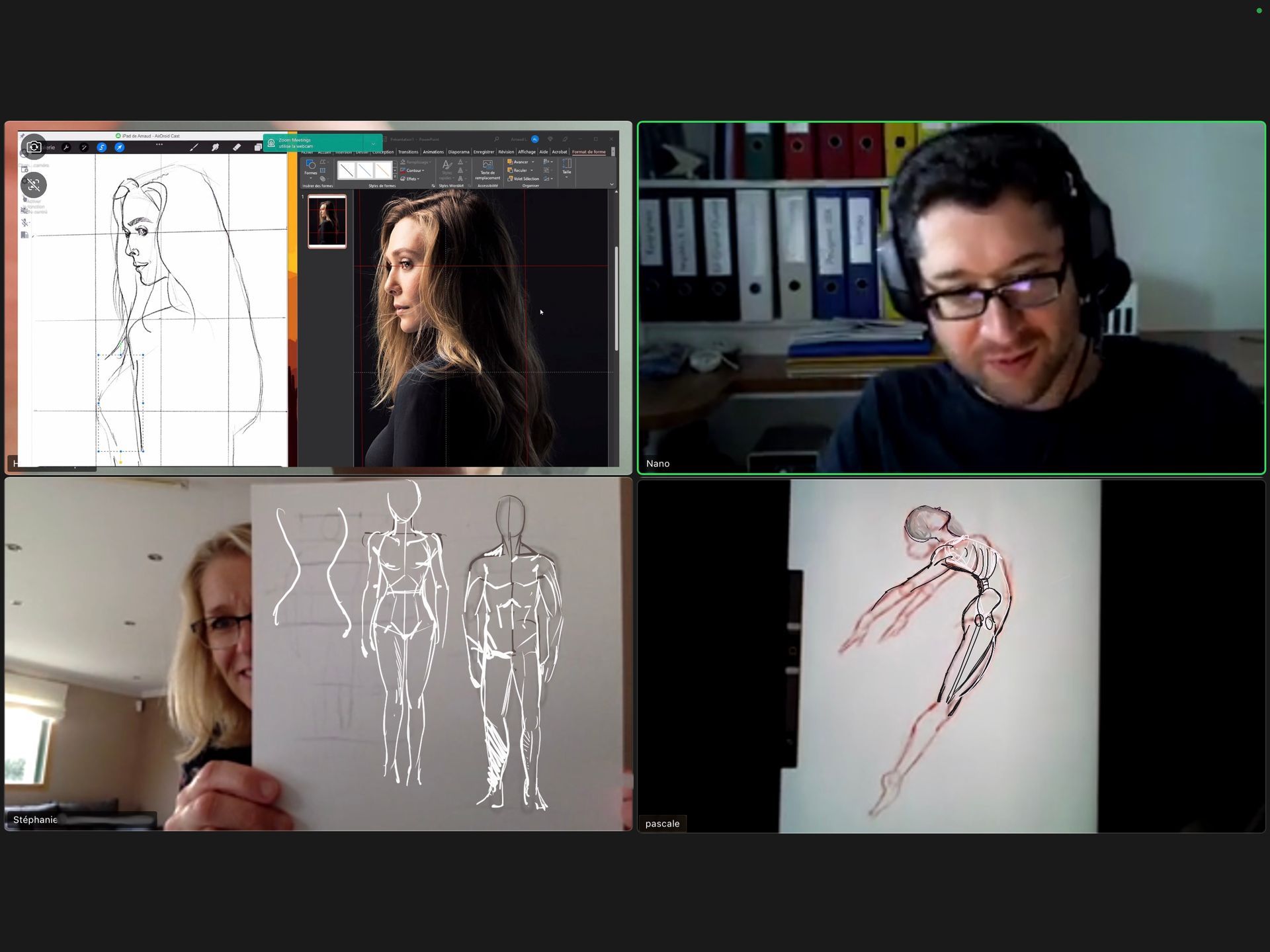The image size is (1270, 952).
Task: Select the smudge tool
Action: [x=215, y=148]
